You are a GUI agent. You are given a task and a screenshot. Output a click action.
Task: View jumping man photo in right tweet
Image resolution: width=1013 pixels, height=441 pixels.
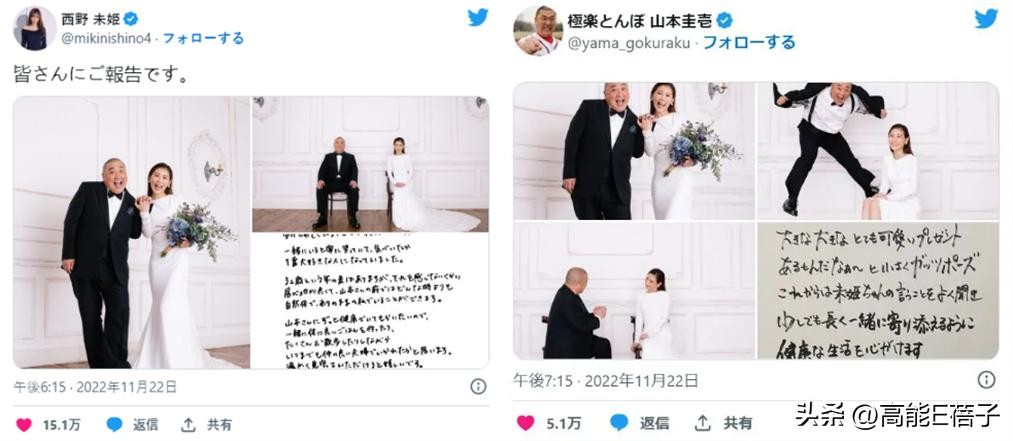tap(878, 151)
